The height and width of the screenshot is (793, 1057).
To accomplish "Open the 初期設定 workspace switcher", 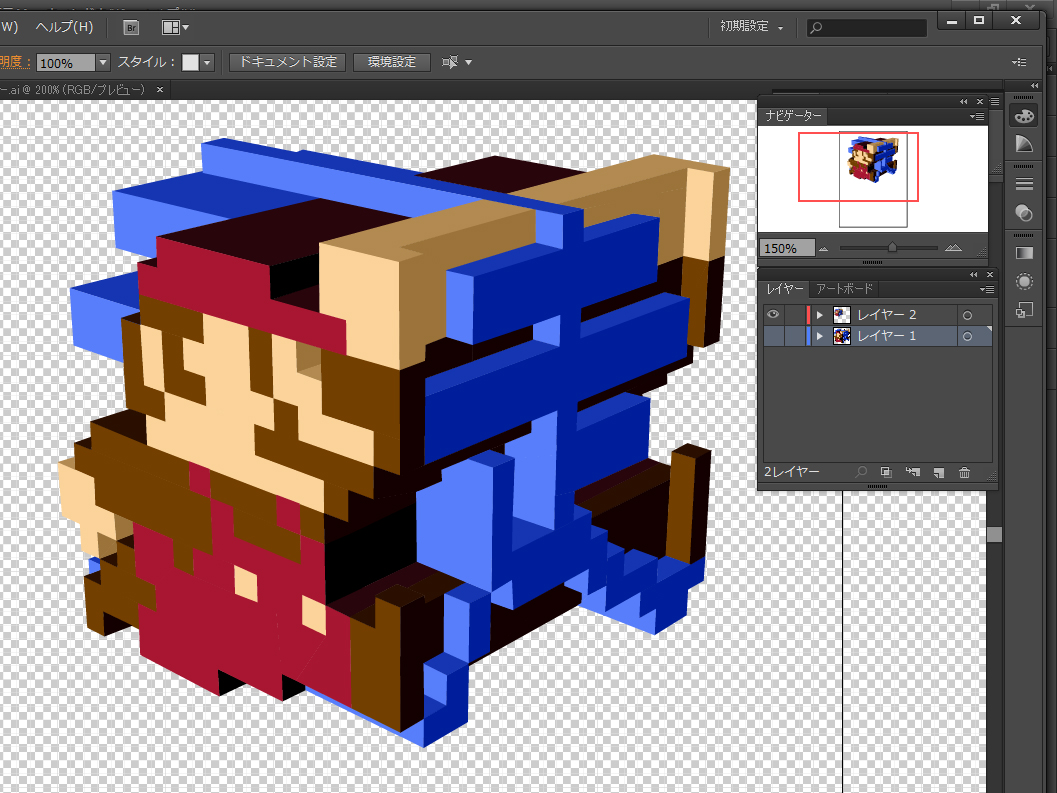I will pyautogui.click(x=752, y=26).
